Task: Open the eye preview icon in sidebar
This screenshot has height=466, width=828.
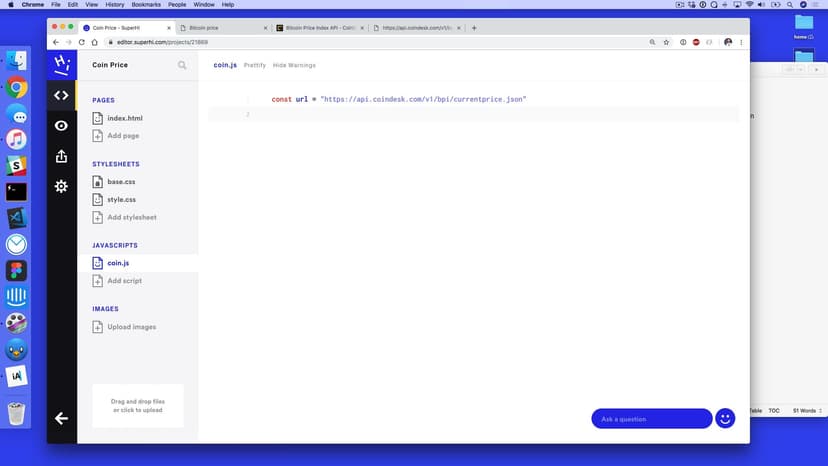Action: pyautogui.click(x=61, y=126)
